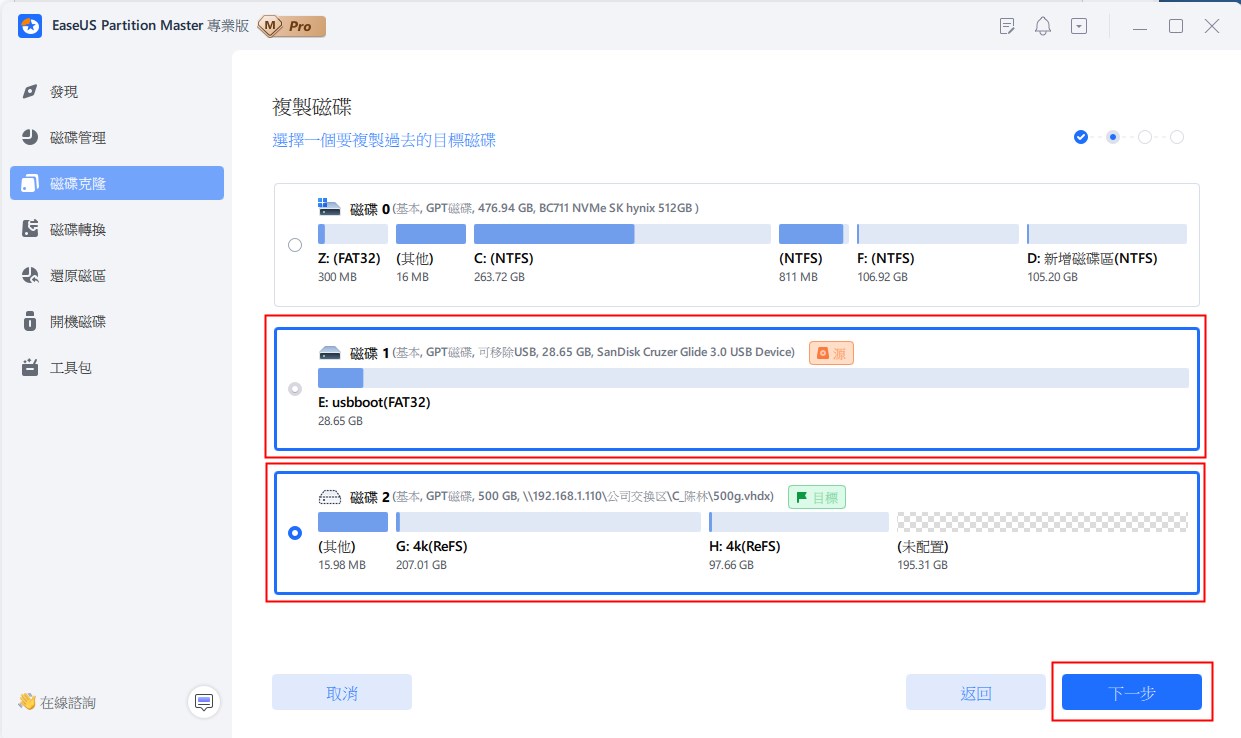Click the feedback chat icon at bottom left
The height and width of the screenshot is (738, 1241).
click(204, 702)
